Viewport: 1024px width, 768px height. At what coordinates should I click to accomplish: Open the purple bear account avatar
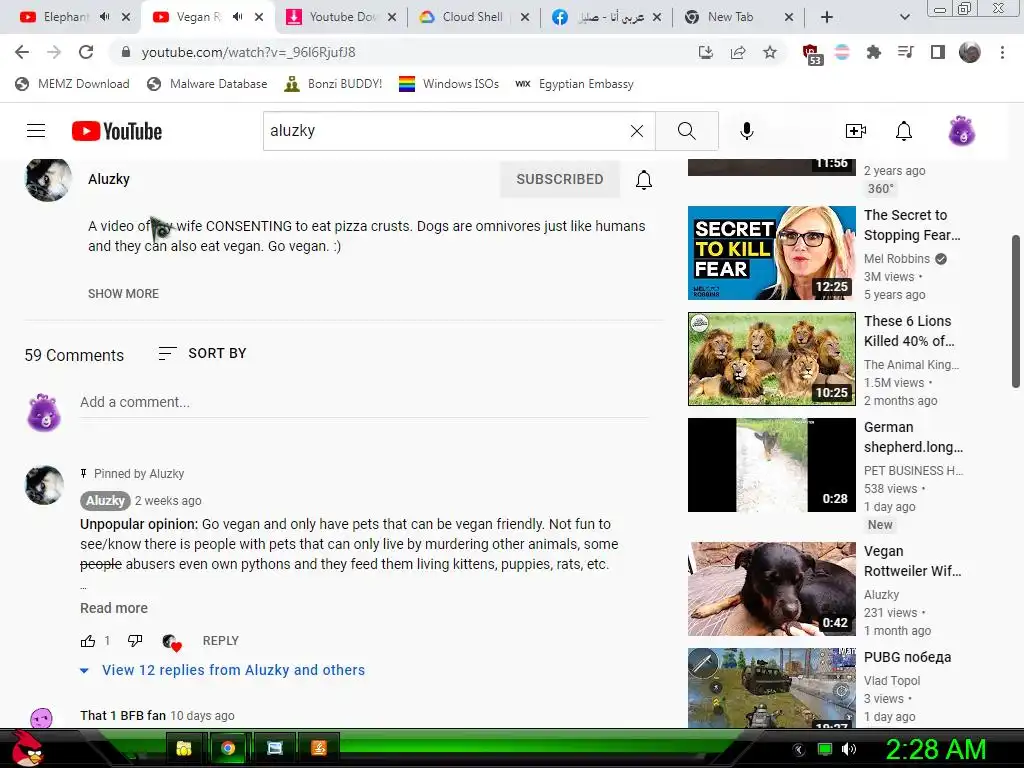961,131
